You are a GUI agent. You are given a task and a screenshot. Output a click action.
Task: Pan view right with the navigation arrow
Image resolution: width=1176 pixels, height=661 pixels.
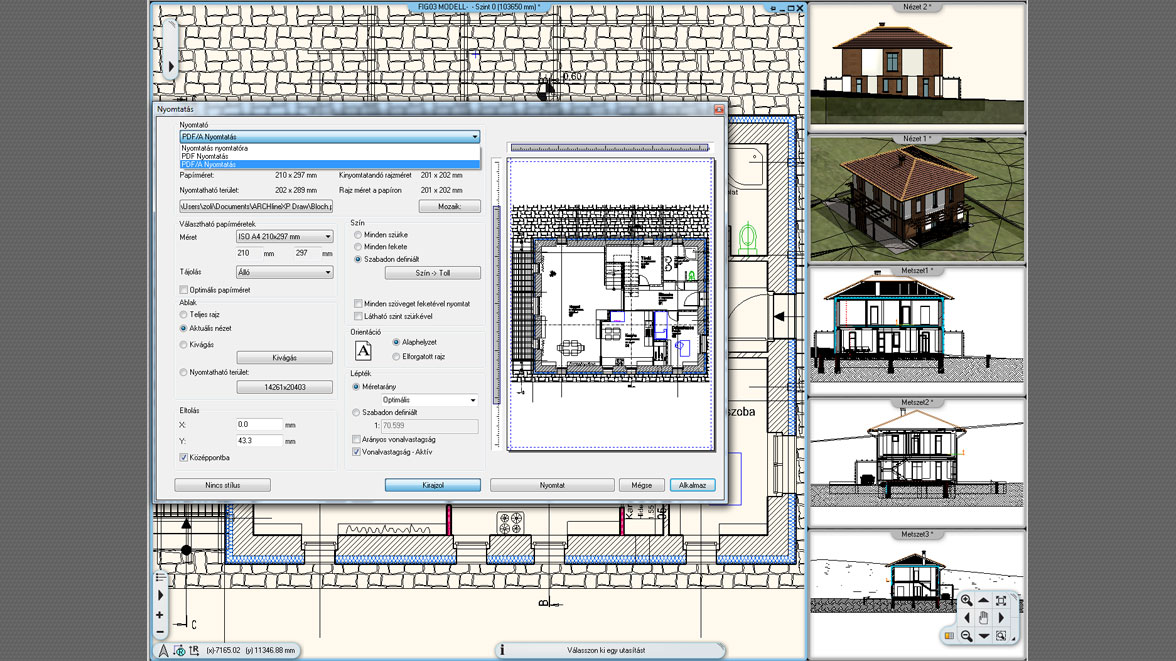pos(1001,618)
